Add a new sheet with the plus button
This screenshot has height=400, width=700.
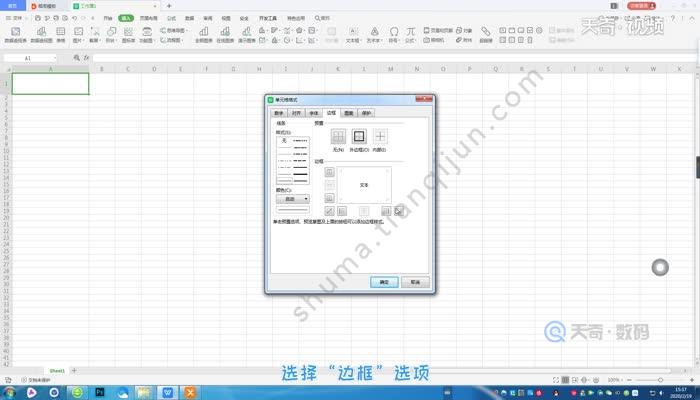74,371
